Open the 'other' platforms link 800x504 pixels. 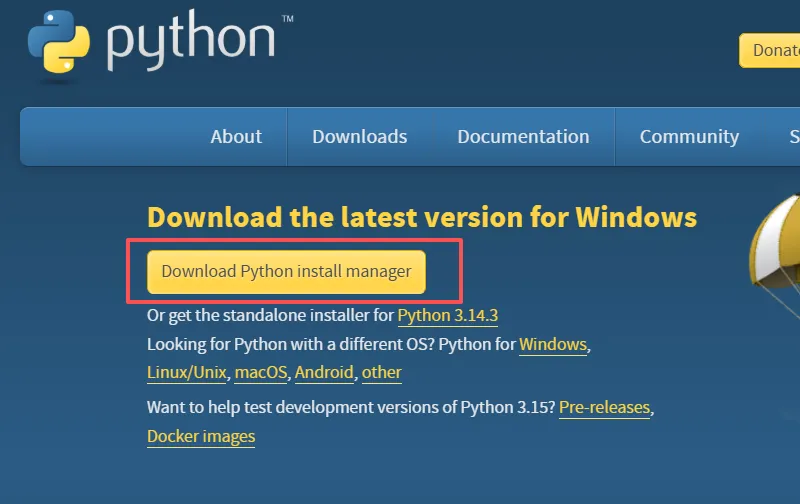tap(382, 372)
